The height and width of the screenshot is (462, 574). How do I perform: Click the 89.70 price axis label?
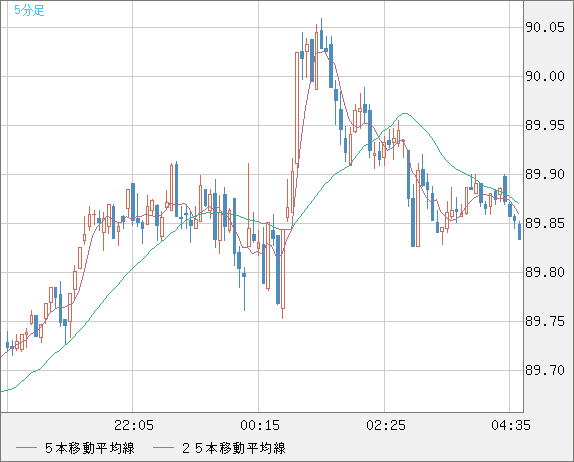click(x=545, y=370)
